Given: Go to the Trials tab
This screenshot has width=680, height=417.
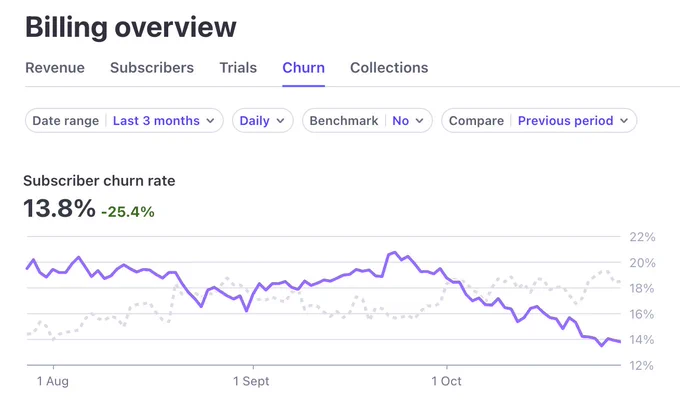Looking at the screenshot, I should click(x=238, y=68).
